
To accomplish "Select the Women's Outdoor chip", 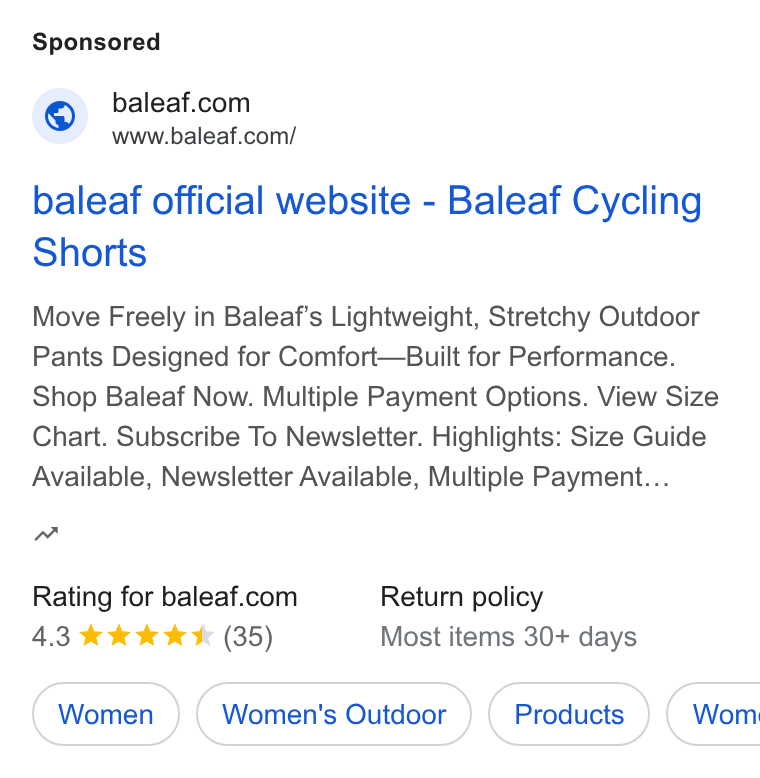I will [334, 714].
